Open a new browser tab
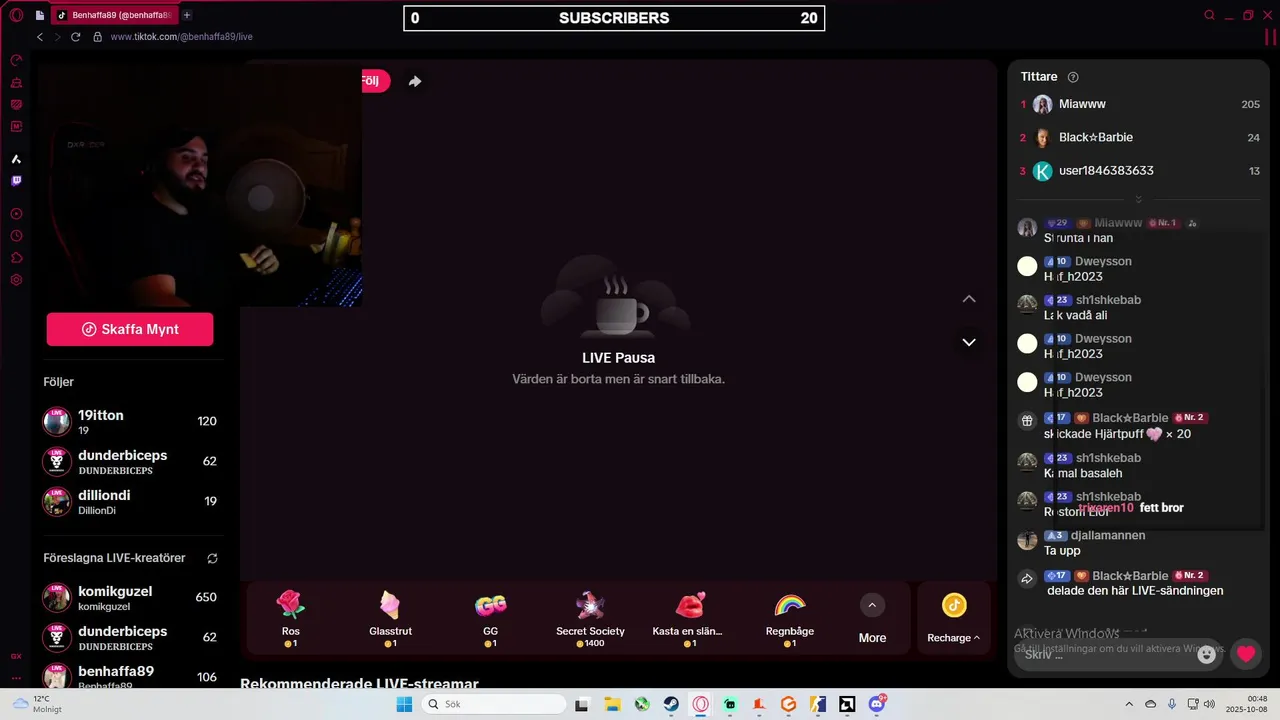 click(187, 15)
